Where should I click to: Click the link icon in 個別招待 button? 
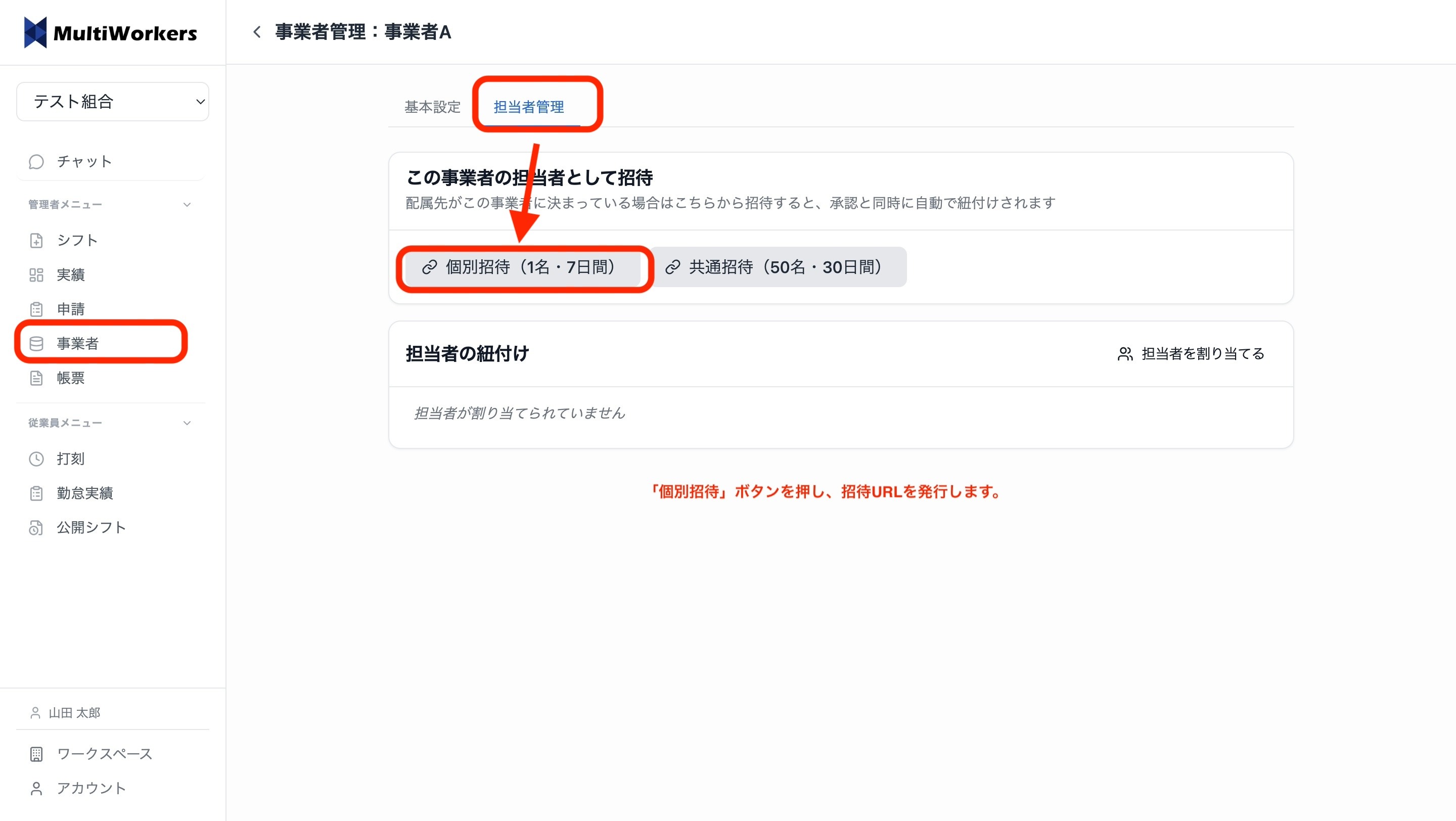tap(430, 267)
